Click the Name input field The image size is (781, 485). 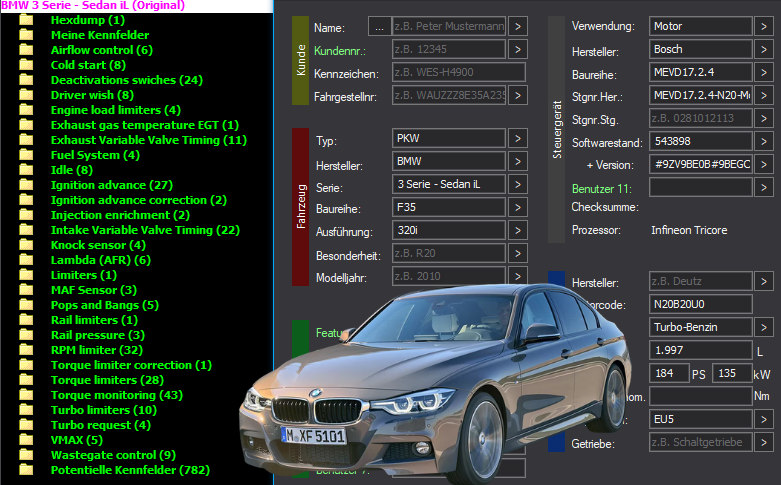449,26
